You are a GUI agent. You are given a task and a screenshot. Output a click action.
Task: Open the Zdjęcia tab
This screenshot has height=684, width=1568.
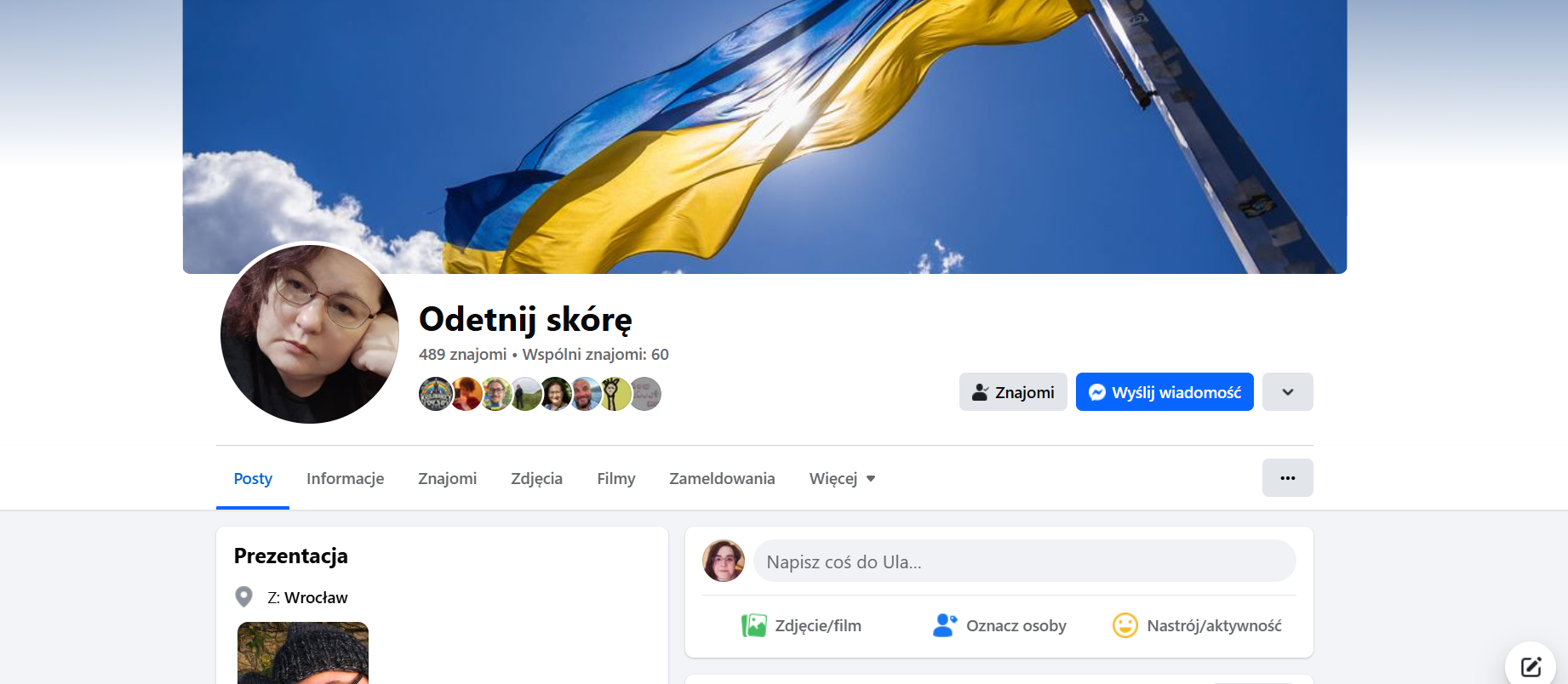point(536,478)
